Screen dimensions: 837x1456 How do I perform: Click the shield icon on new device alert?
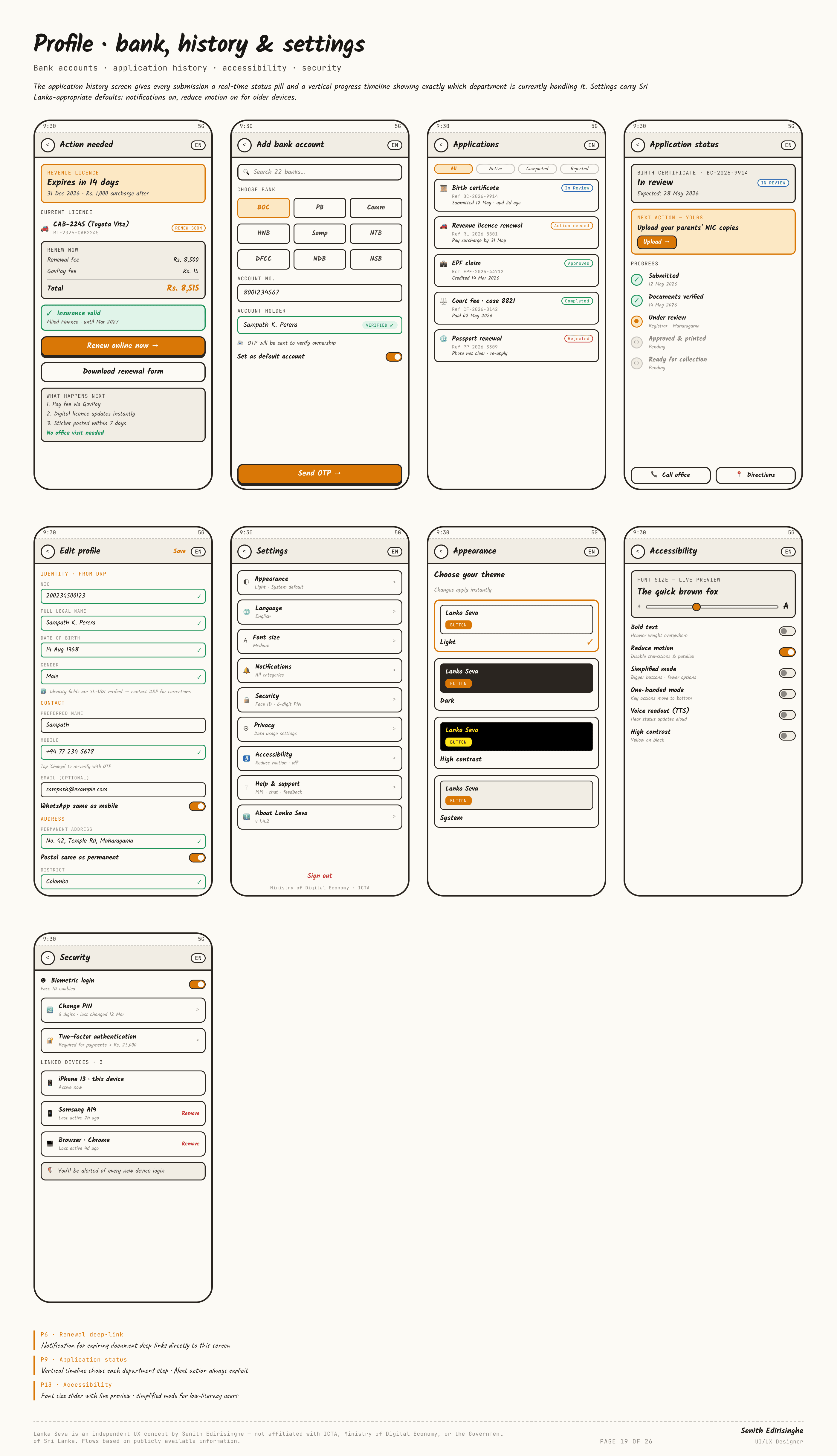click(x=50, y=1170)
